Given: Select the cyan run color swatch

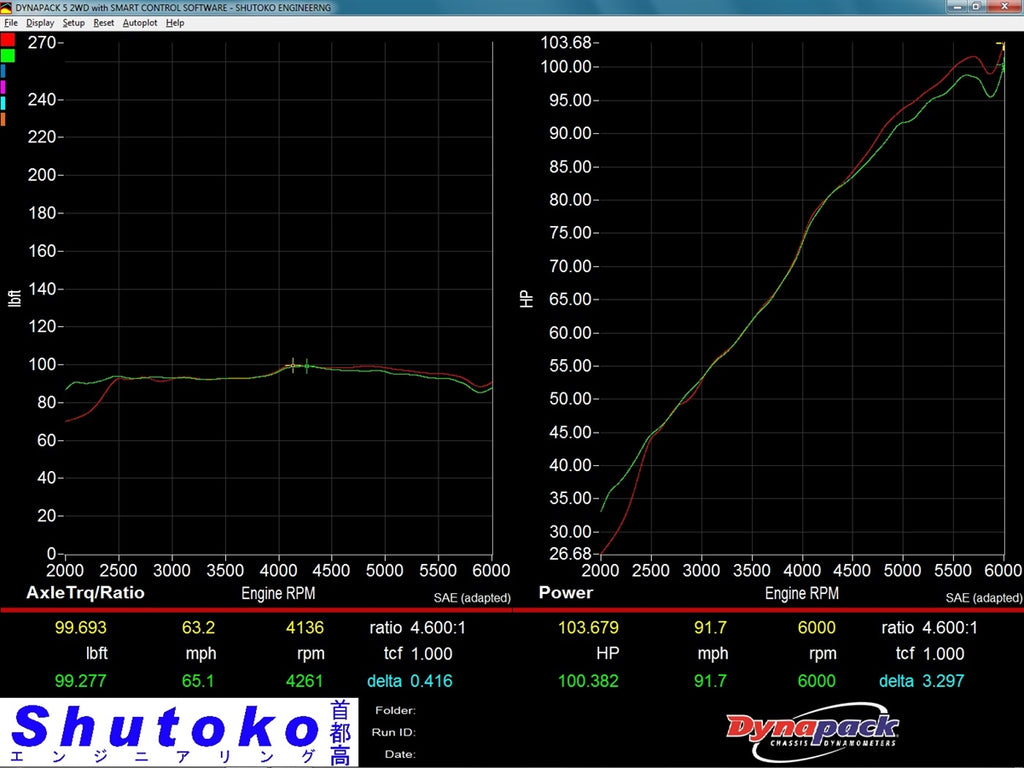Looking at the screenshot, I should click(3, 103).
